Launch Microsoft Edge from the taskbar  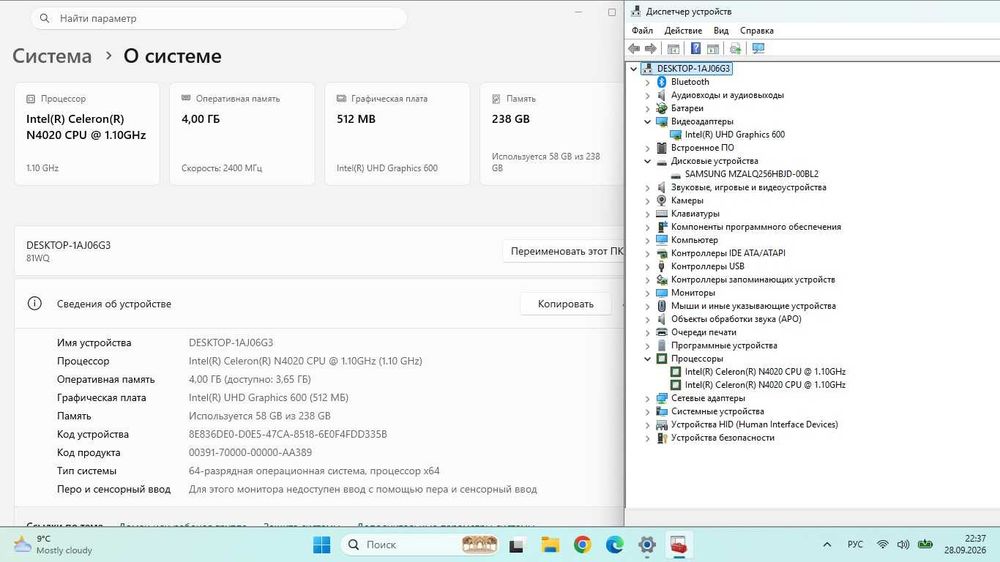(614, 545)
